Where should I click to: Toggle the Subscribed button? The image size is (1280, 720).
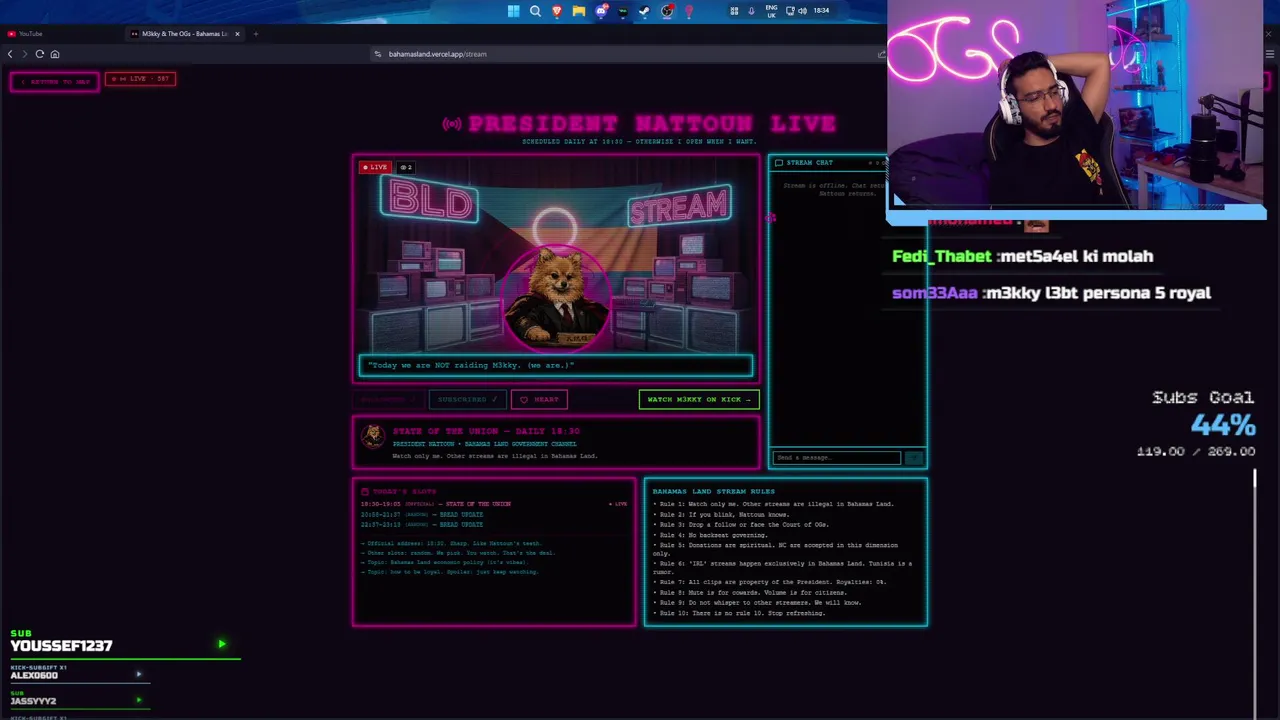tap(467, 400)
